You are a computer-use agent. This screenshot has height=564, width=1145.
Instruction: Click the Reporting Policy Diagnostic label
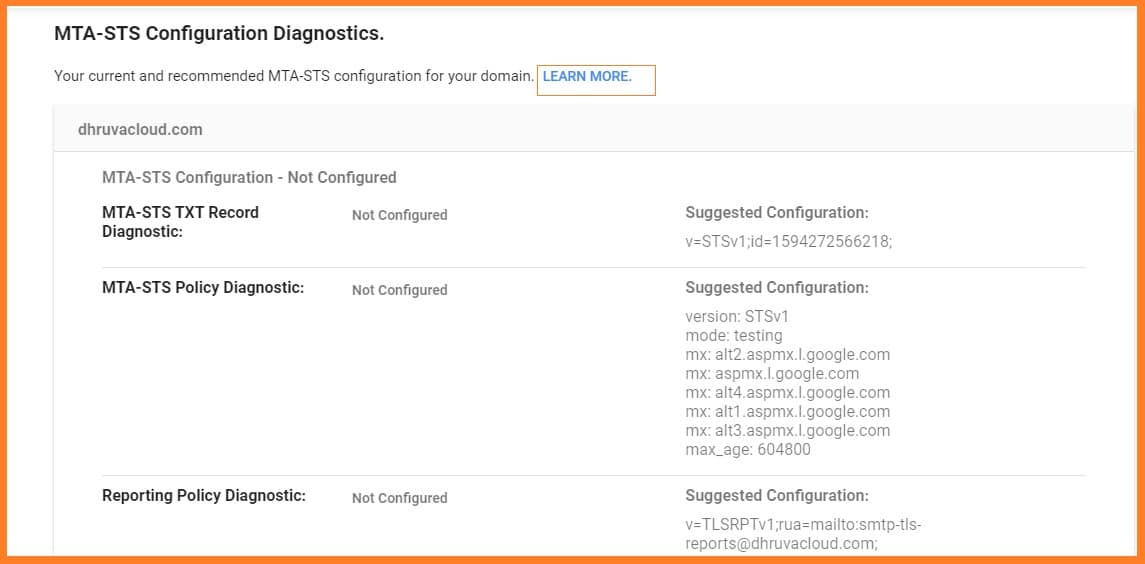coord(204,496)
